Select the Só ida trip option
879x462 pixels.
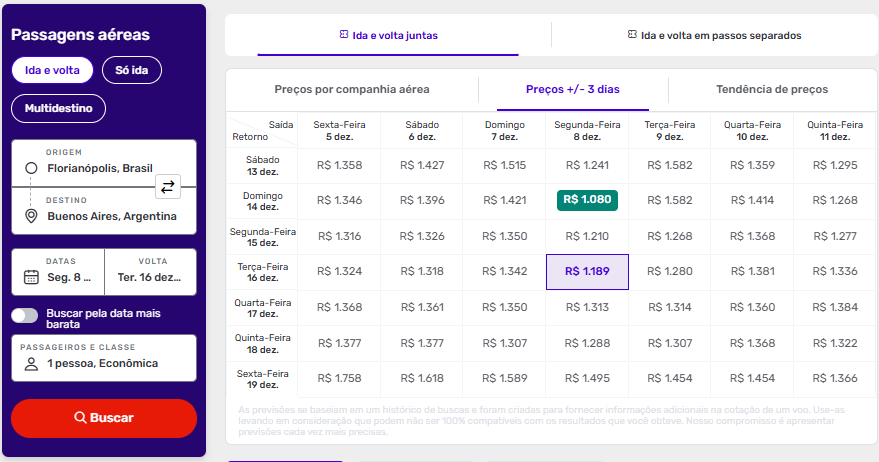[131, 69]
